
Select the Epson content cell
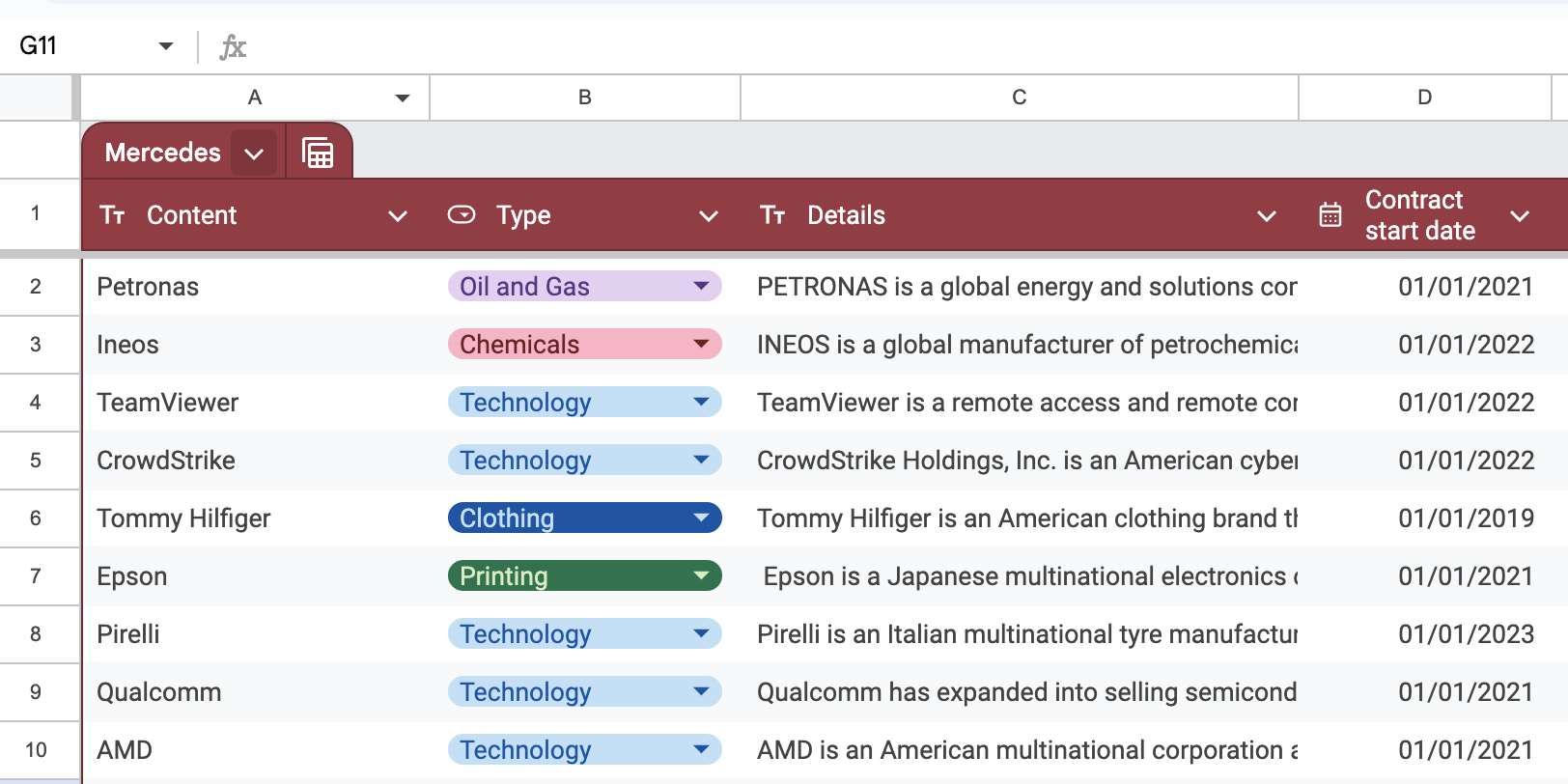tap(256, 576)
